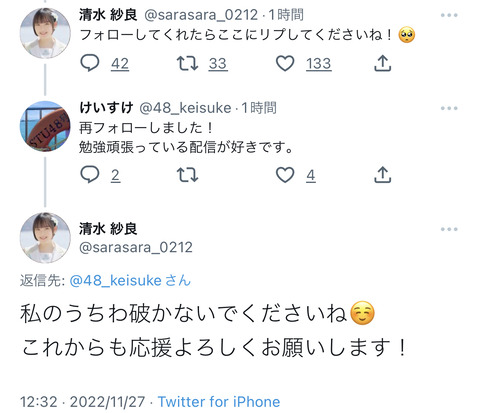View the 42 reply count

[x=120, y=64]
